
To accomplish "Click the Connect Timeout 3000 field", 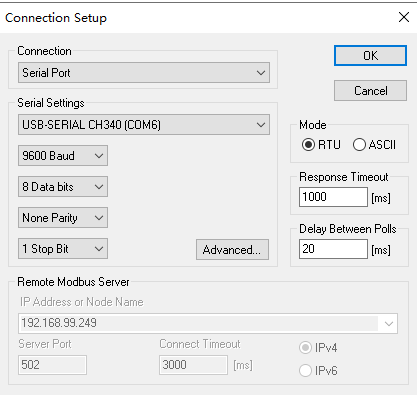I will [x=193, y=365].
